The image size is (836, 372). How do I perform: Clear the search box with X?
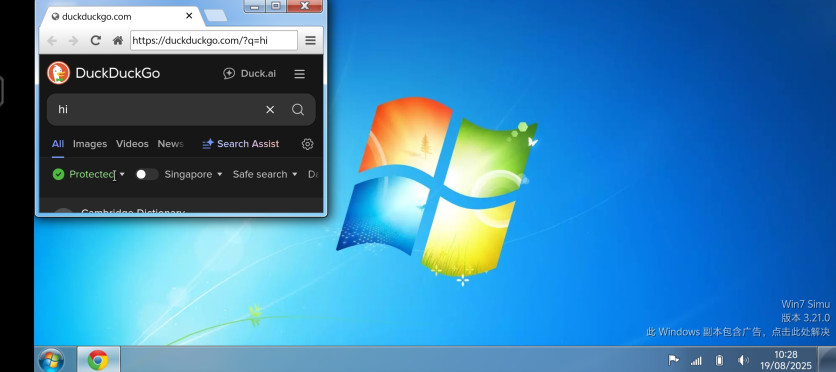pos(270,110)
